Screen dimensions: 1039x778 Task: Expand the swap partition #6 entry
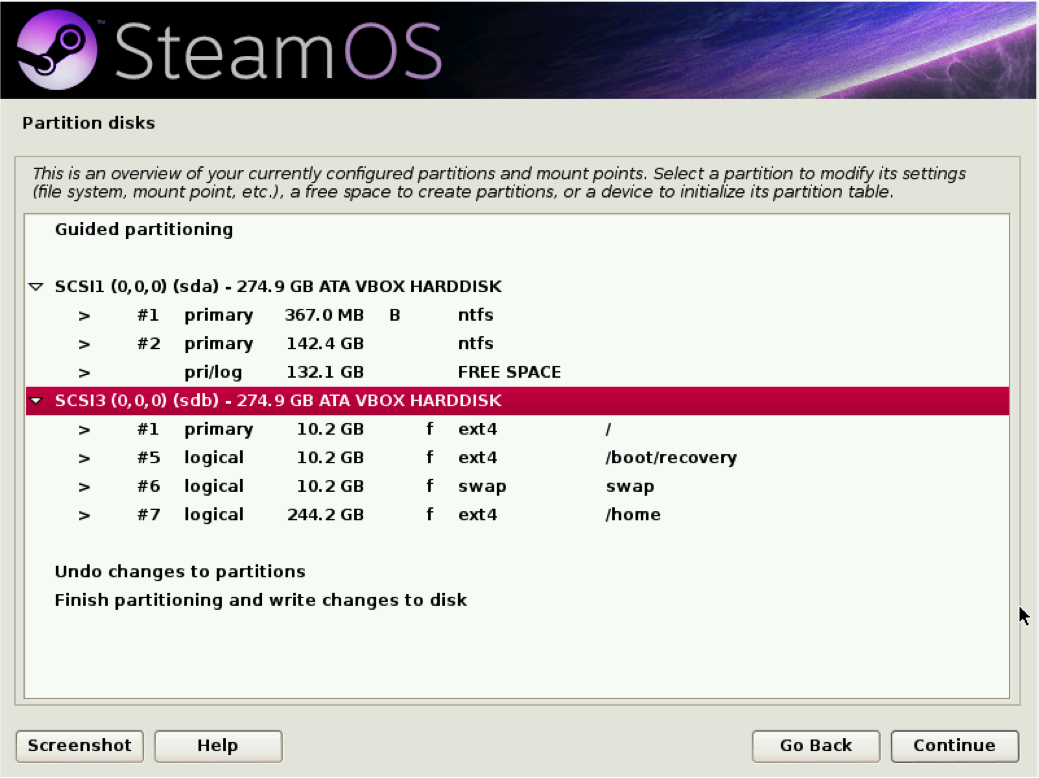coord(83,486)
